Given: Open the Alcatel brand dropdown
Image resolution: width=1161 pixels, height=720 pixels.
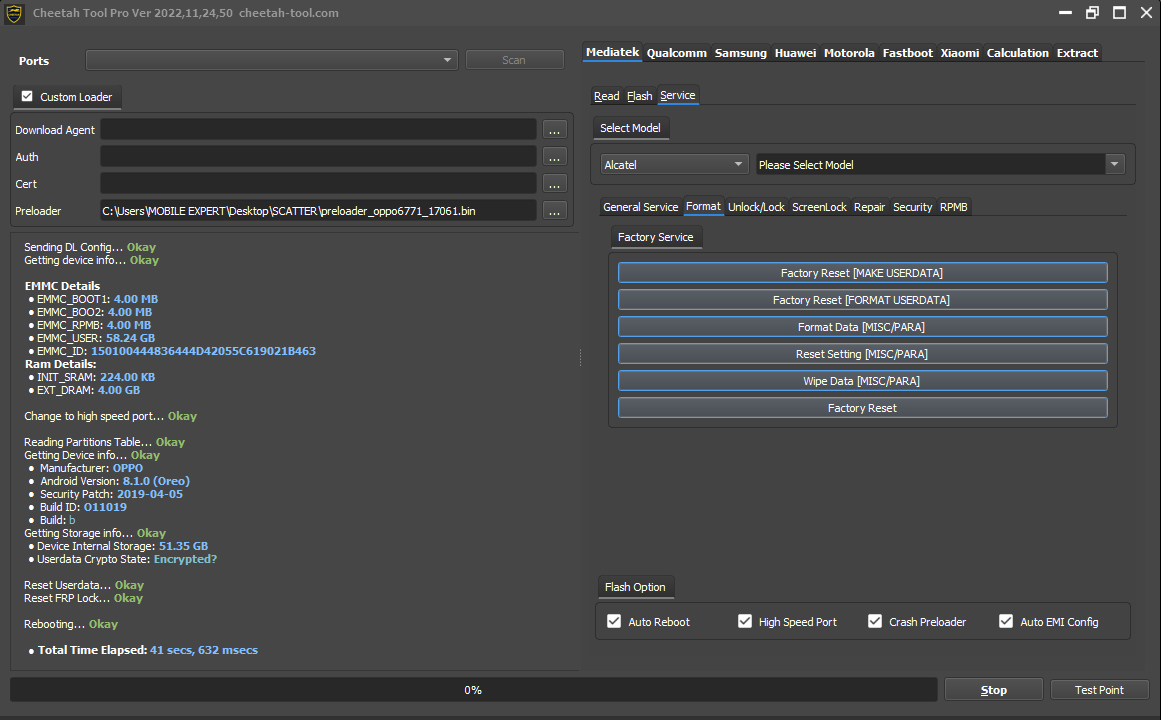Looking at the screenshot, I should 674,164.
